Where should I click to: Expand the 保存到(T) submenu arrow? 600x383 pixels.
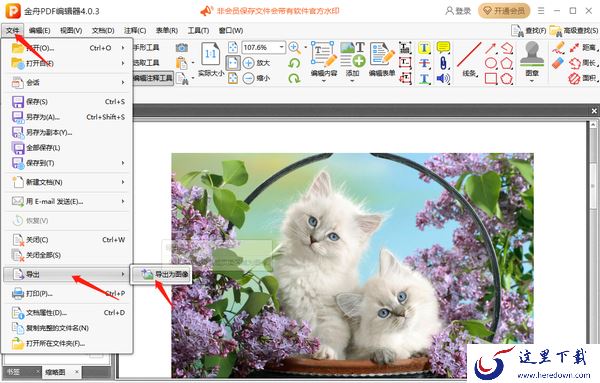pos(123,163)
